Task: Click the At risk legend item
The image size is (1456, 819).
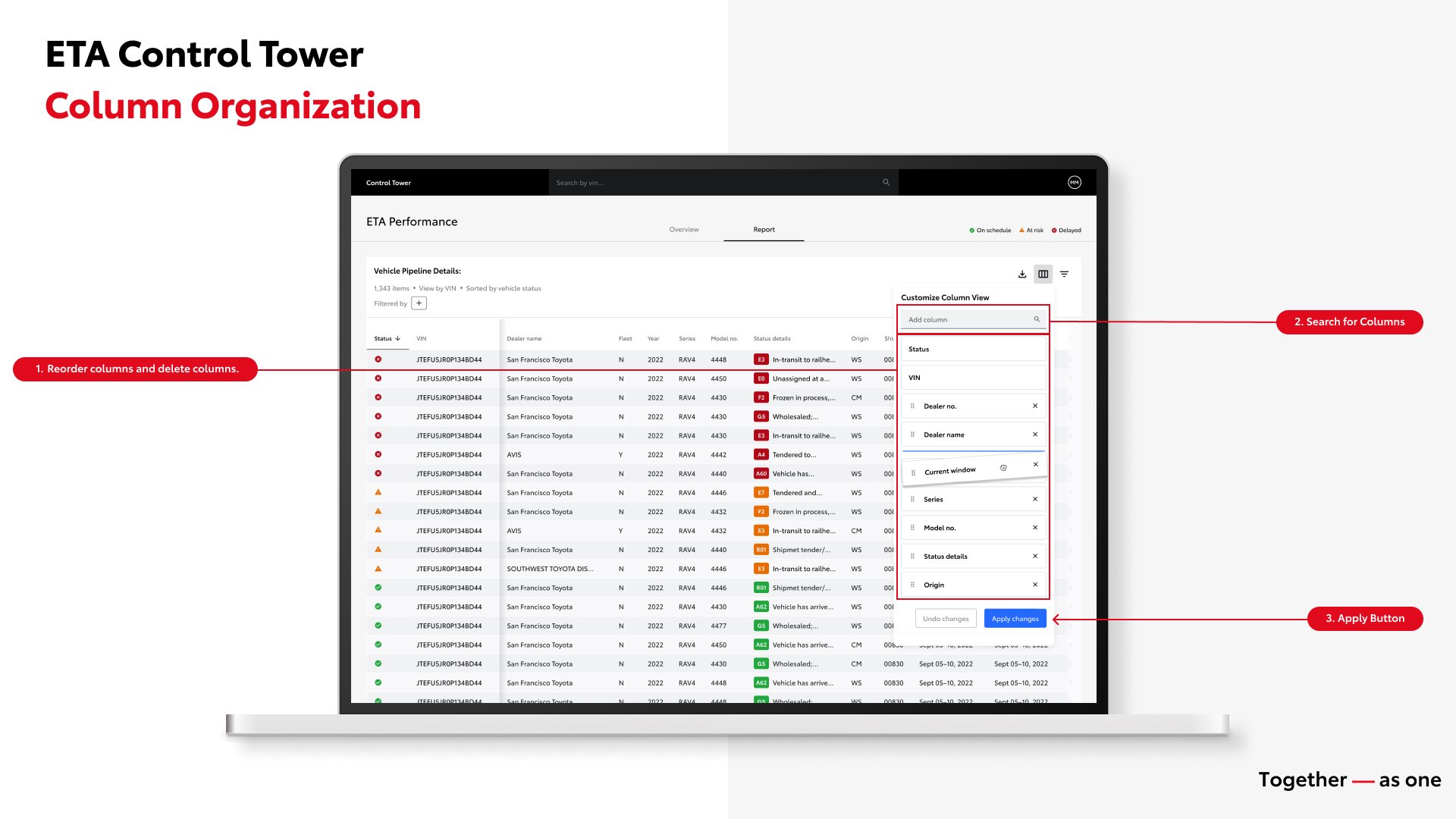Action: (x=1031, y=231)
